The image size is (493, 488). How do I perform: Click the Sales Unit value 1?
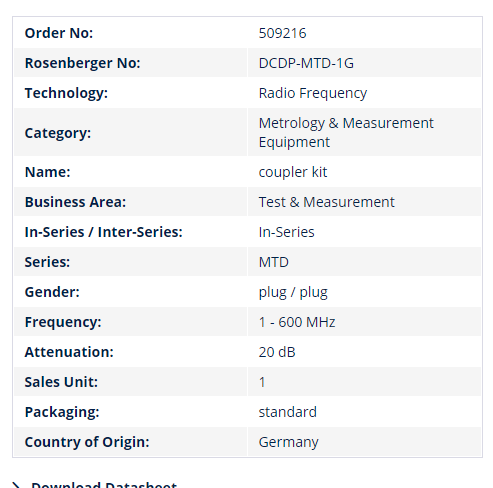click(x=262, y=382)
